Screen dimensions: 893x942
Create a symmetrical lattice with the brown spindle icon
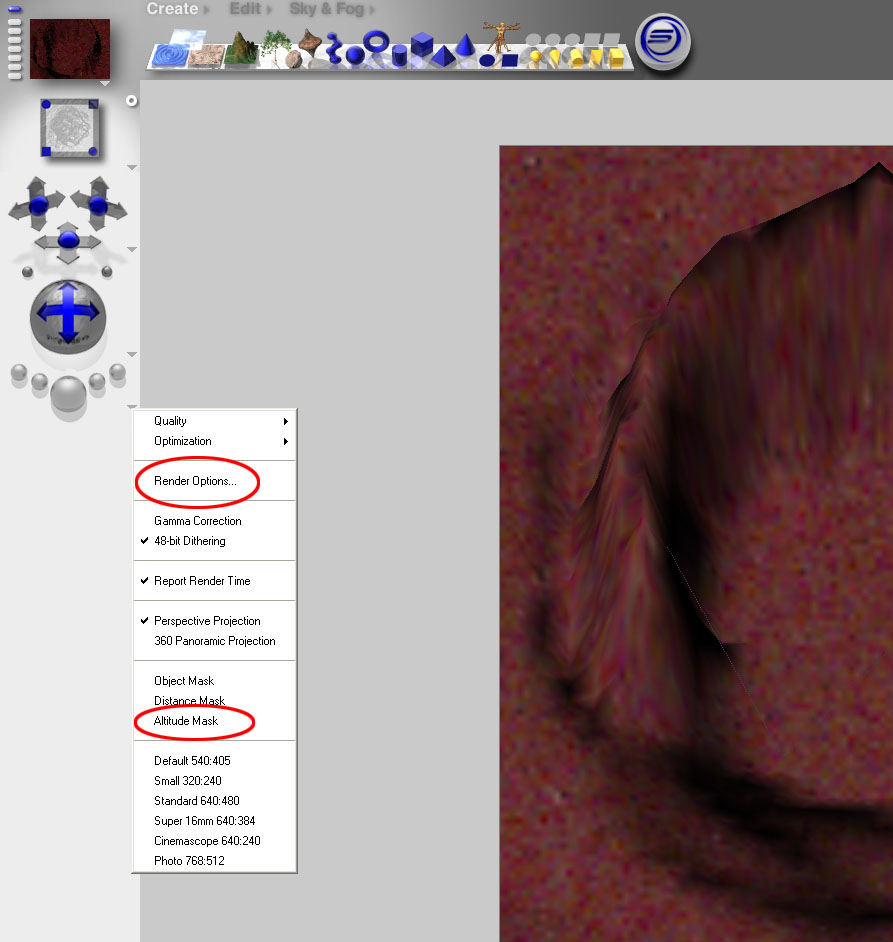pos(310,41)
